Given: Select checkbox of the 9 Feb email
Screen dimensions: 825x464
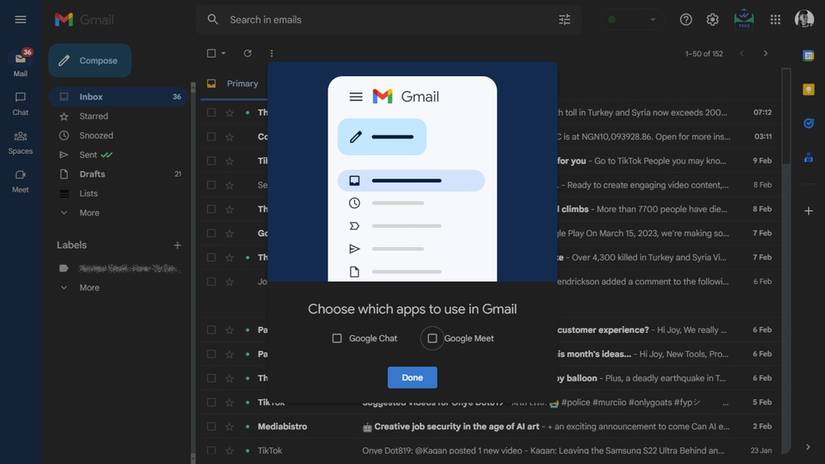Looking at the screenshot, I should click(x=211, y=161).
